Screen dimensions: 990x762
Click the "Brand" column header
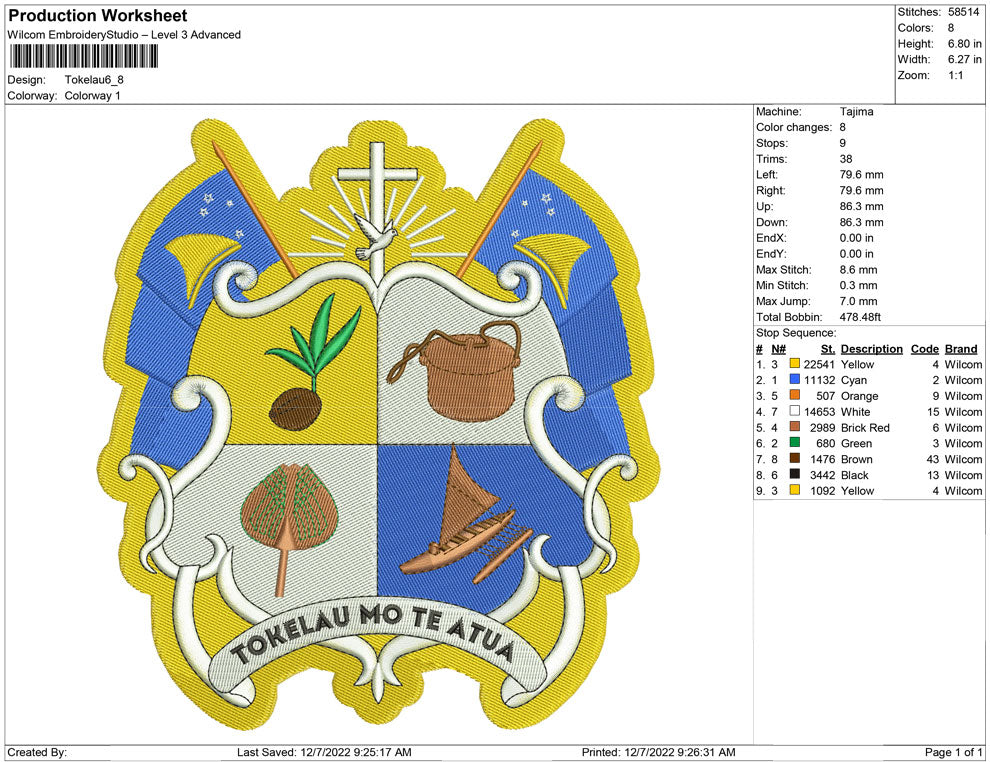point(961,349)
